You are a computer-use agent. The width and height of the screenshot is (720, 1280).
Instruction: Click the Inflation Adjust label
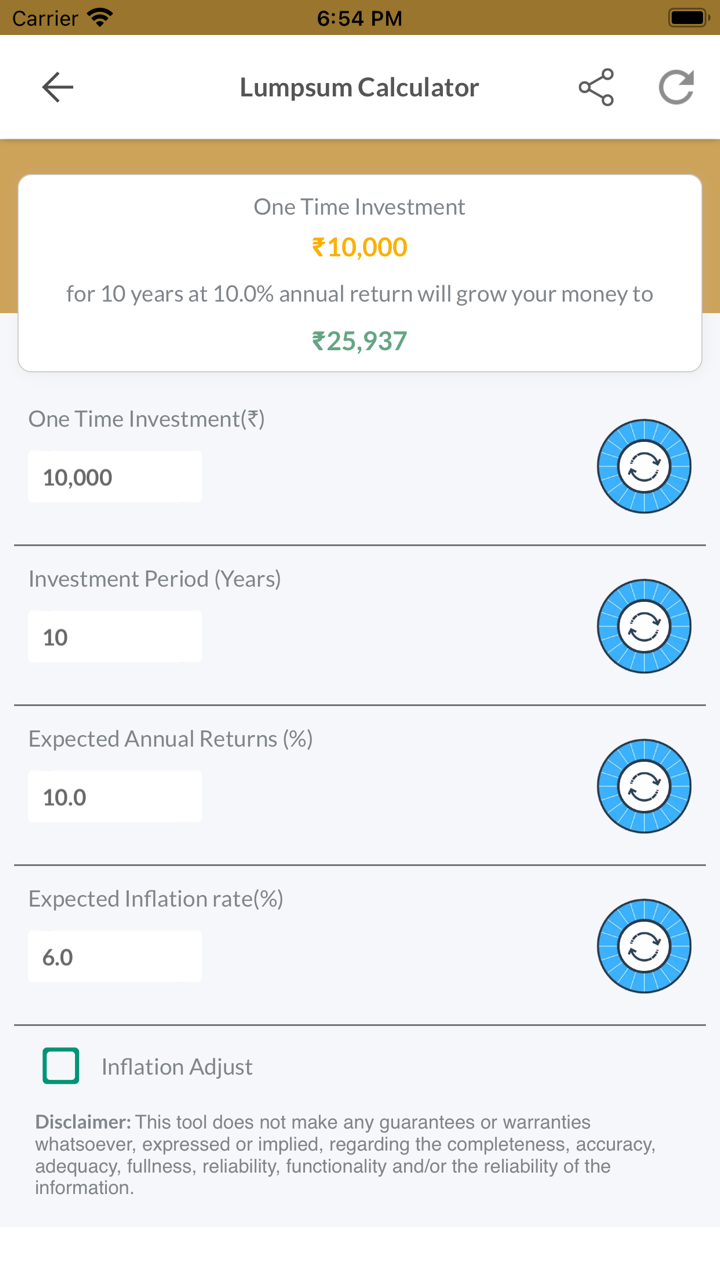coord(177,1067)
